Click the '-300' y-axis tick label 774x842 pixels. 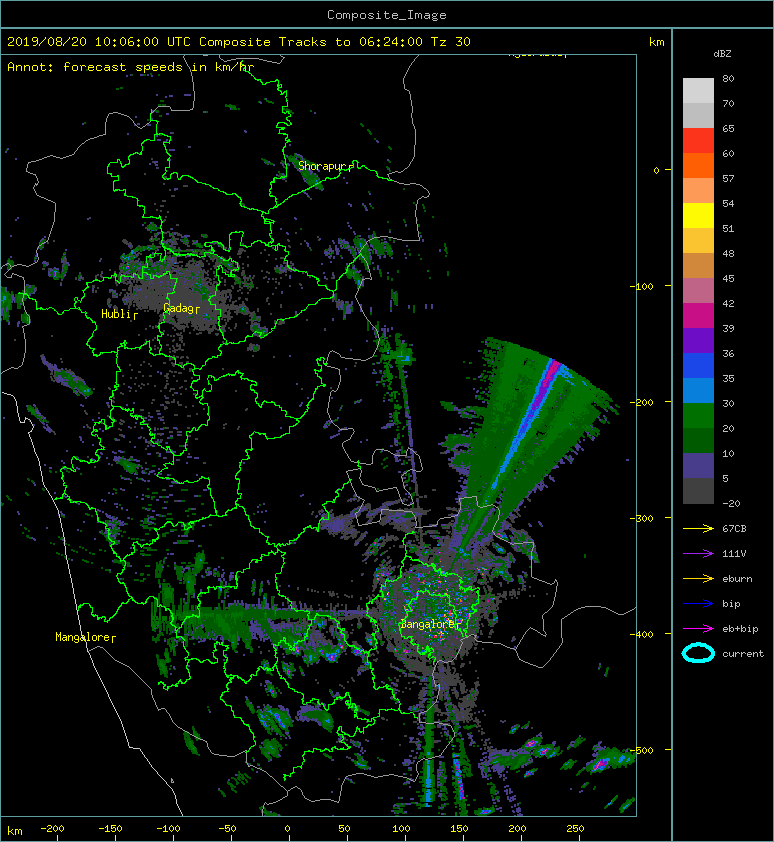tap(641, 518)
